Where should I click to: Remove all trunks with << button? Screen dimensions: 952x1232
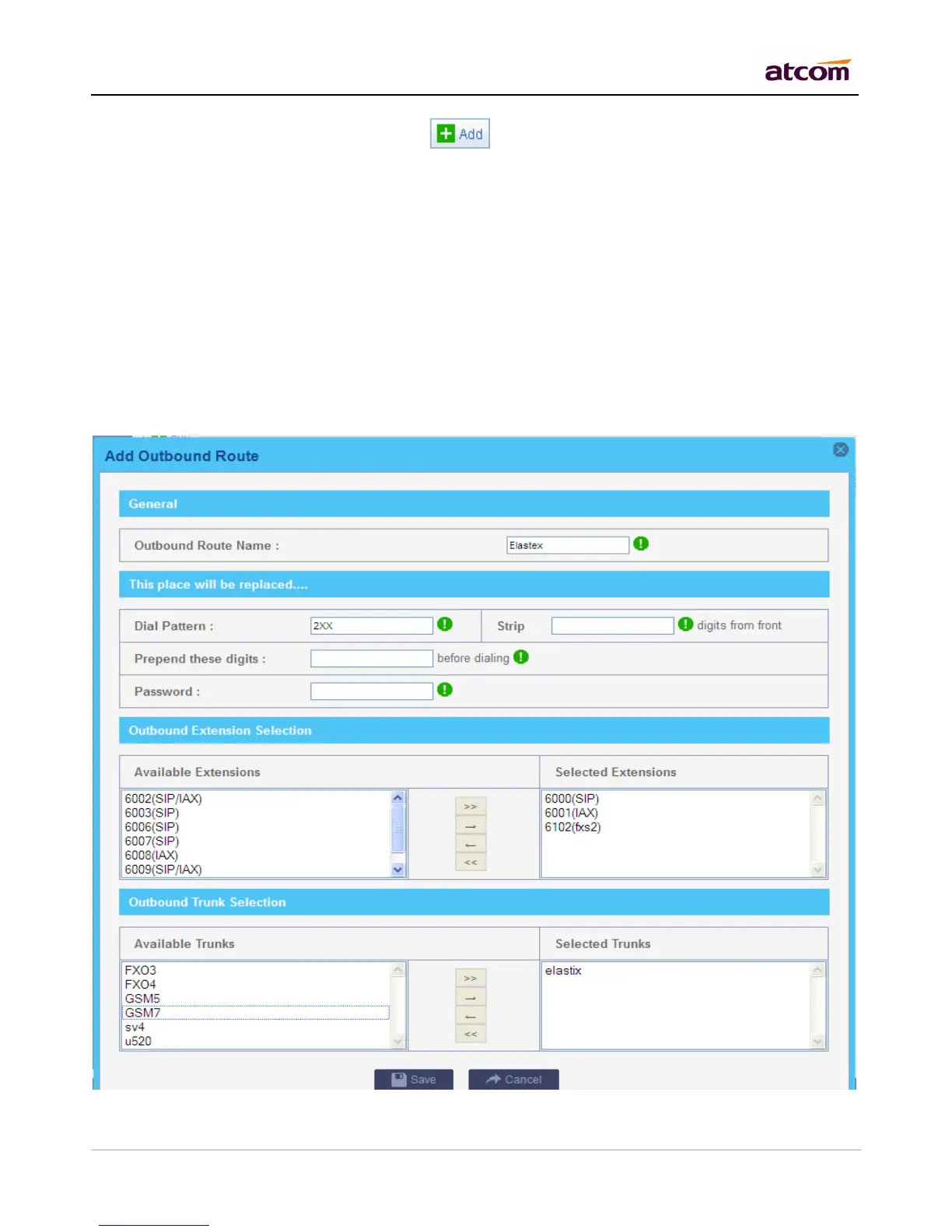(x=471, y=1034)
